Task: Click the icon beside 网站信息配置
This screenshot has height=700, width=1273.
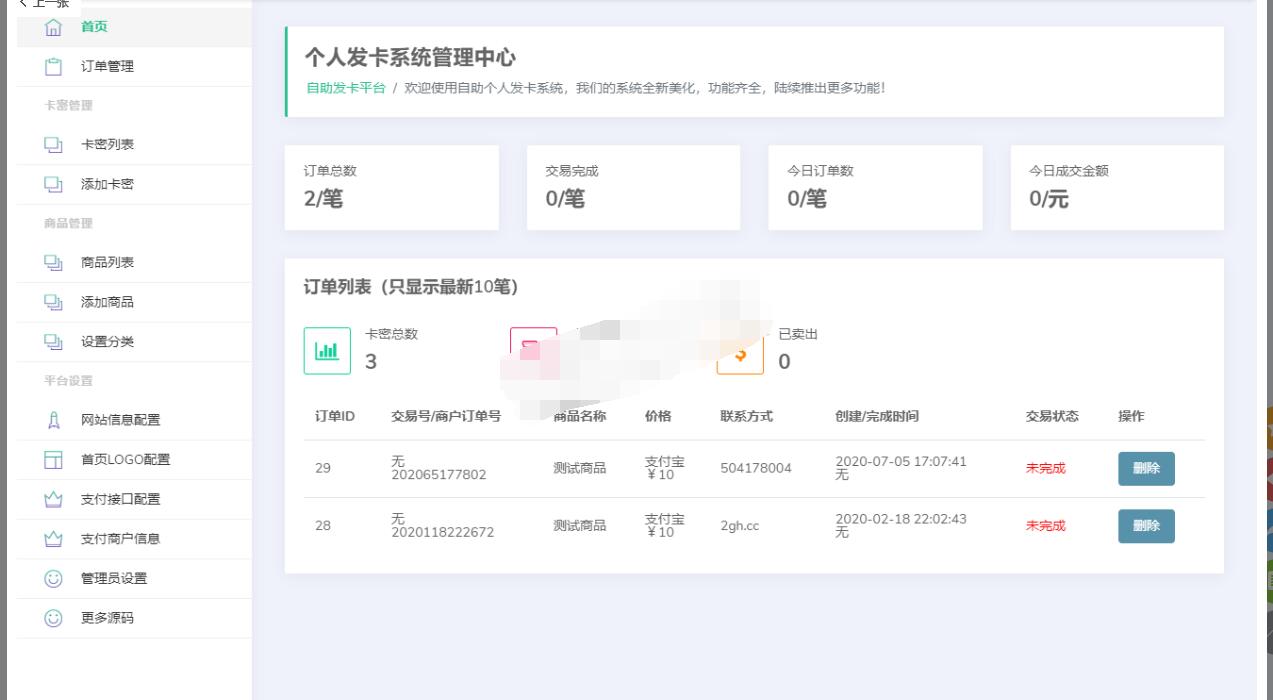Action: 53,420
